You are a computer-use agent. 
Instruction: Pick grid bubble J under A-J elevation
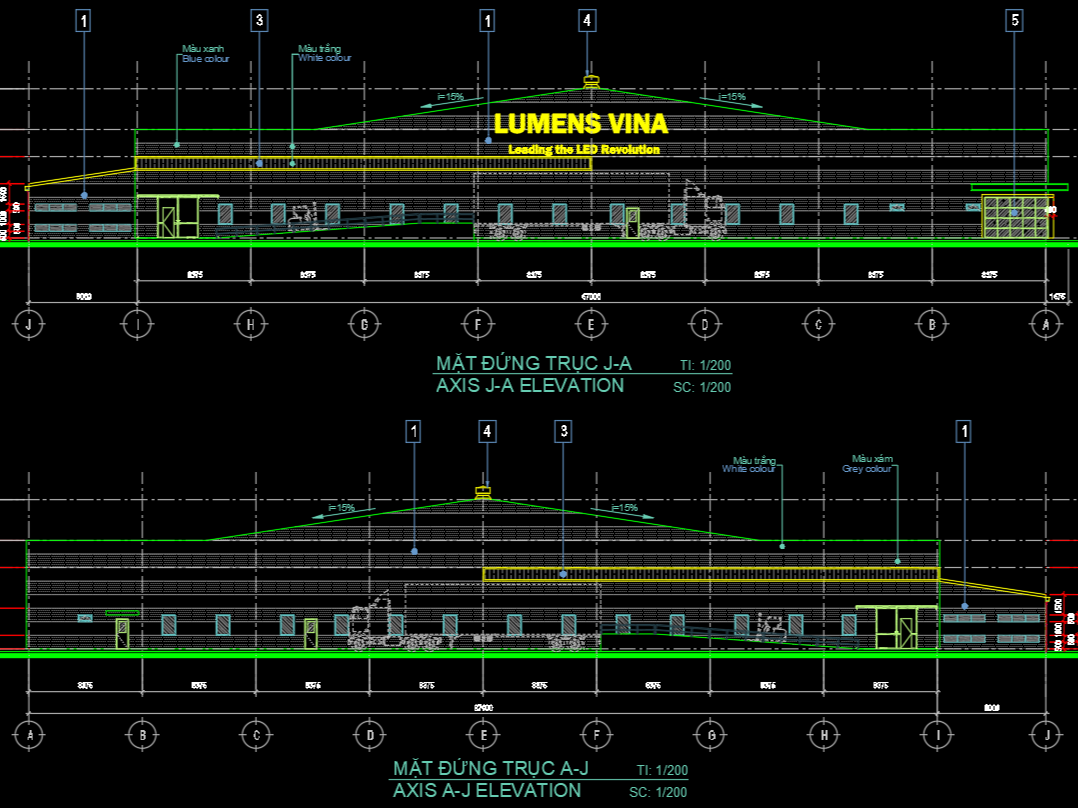[1046, 735]
